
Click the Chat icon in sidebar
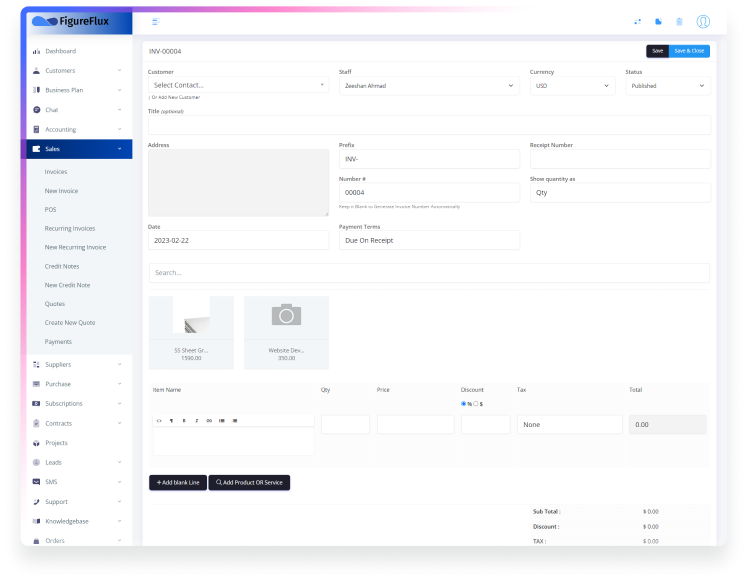tap(36, 110)
